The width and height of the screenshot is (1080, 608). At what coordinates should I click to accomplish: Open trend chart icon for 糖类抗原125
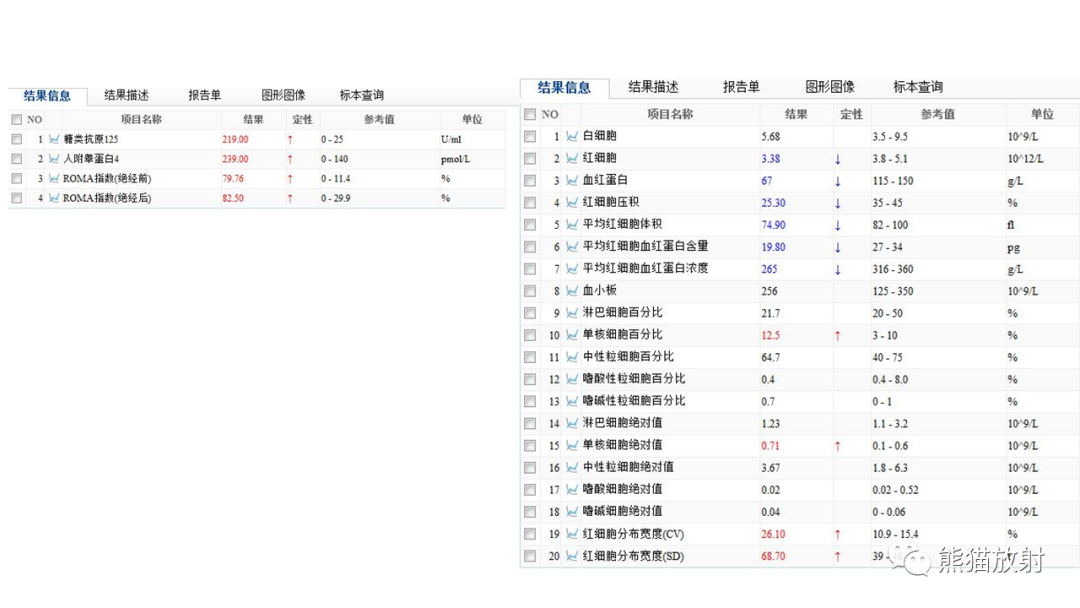(x=54, y=139)
